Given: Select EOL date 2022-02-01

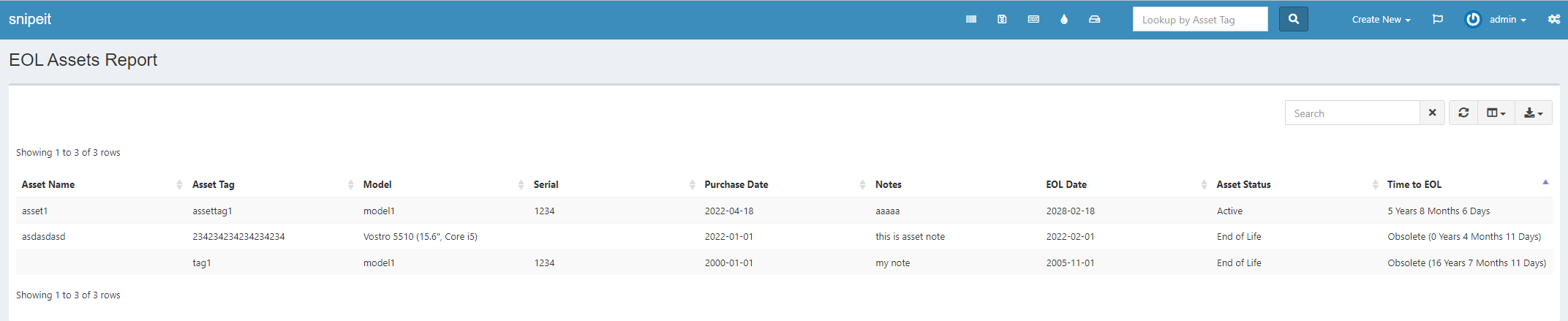Looking at the screenshot, I should coord(1071,237).
